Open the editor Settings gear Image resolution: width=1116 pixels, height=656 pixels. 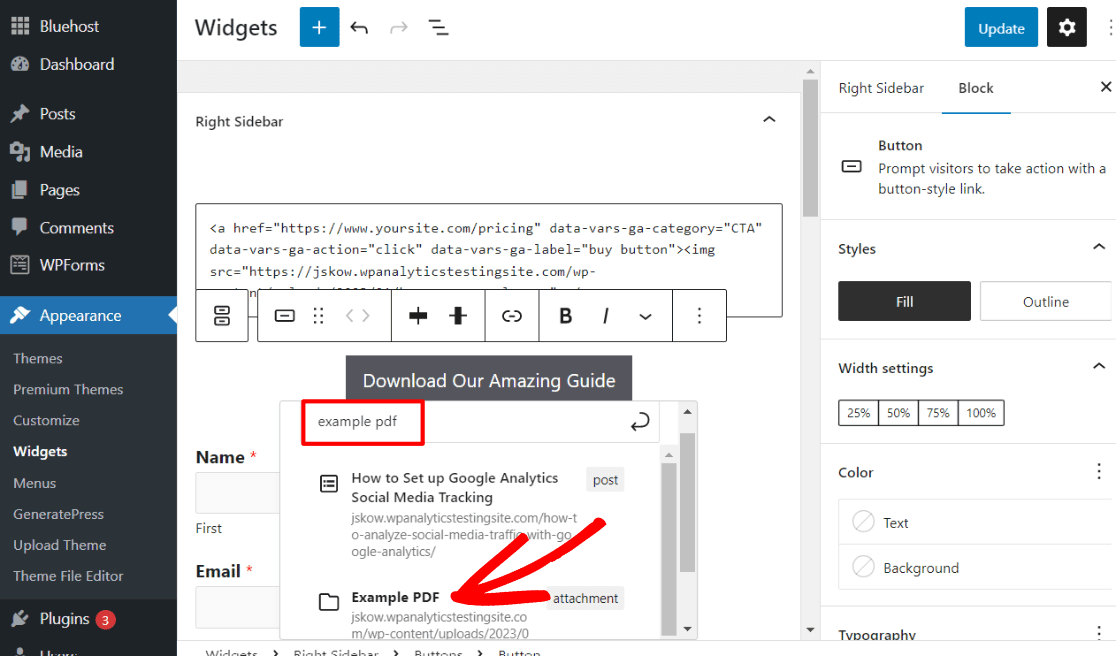pyautogui.click(x=1066, y=27)
